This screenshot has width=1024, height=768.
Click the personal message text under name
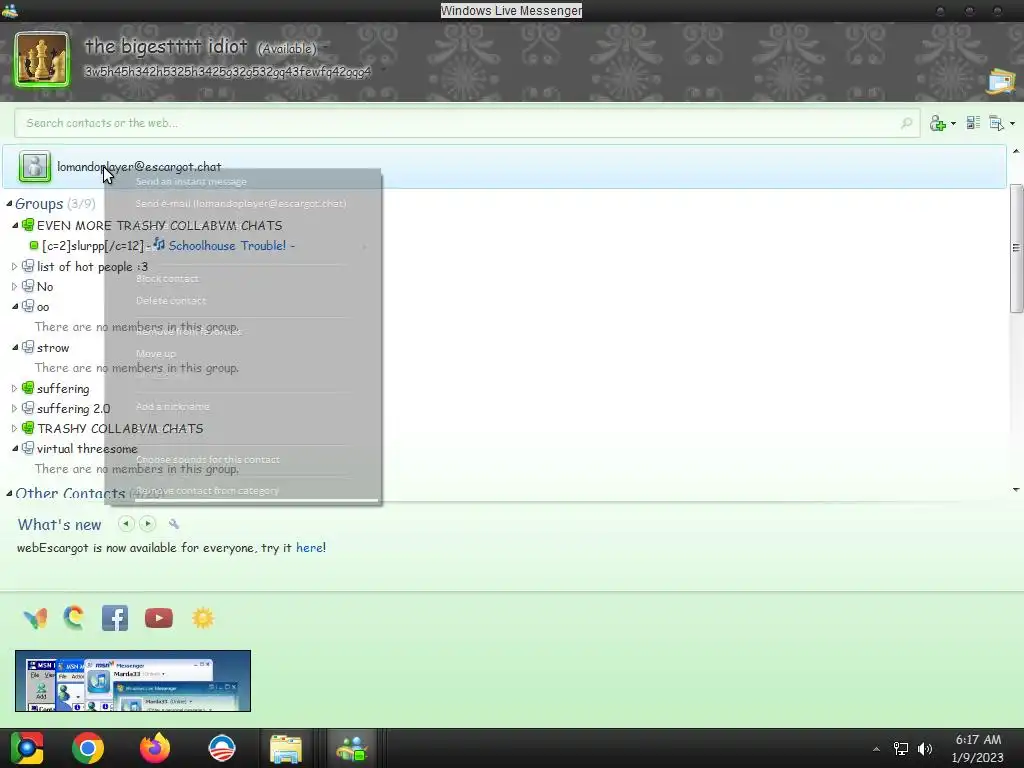(227, 71)
